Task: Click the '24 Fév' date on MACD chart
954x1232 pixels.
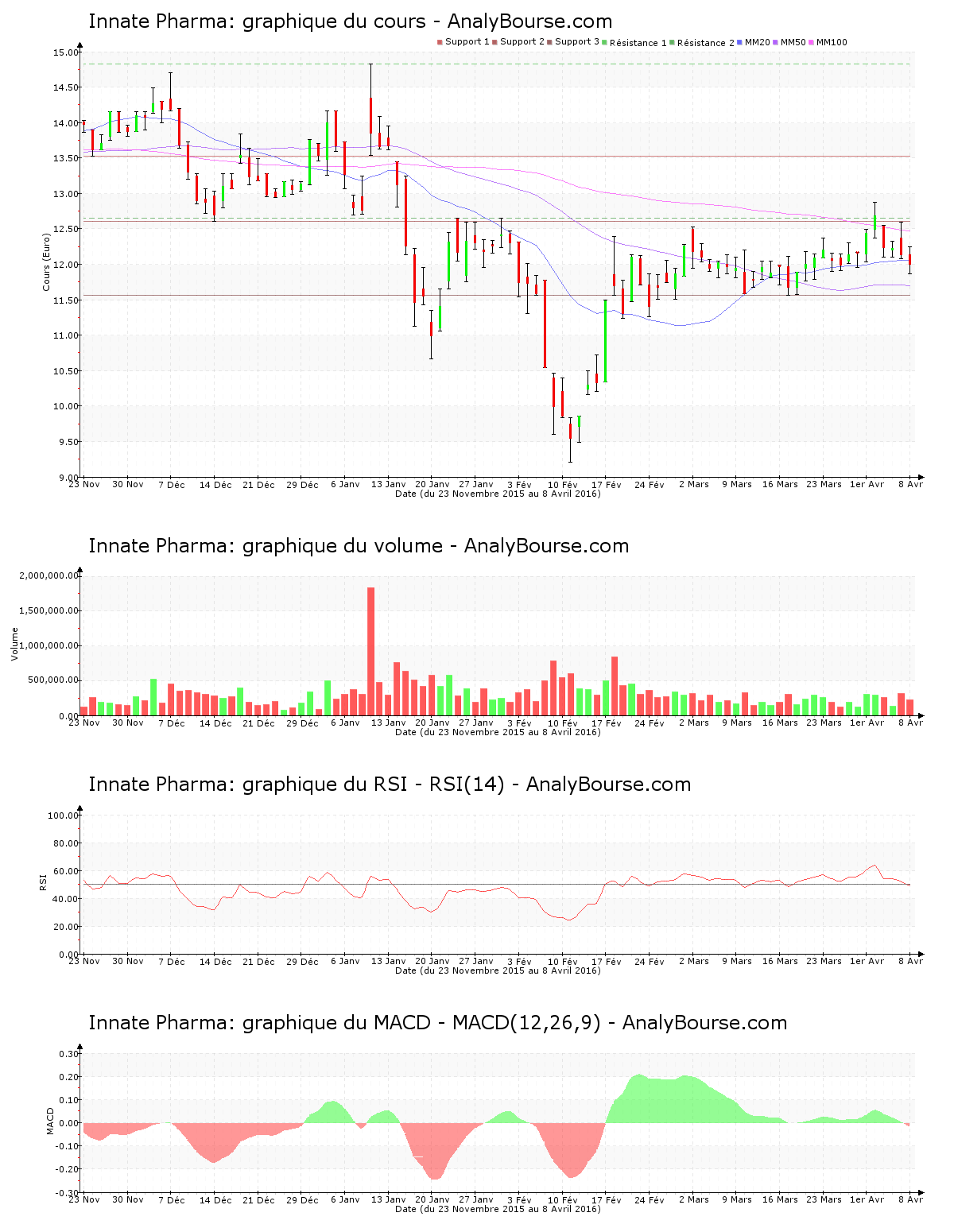Action: pyautogui.click(x=650, y=1199)
